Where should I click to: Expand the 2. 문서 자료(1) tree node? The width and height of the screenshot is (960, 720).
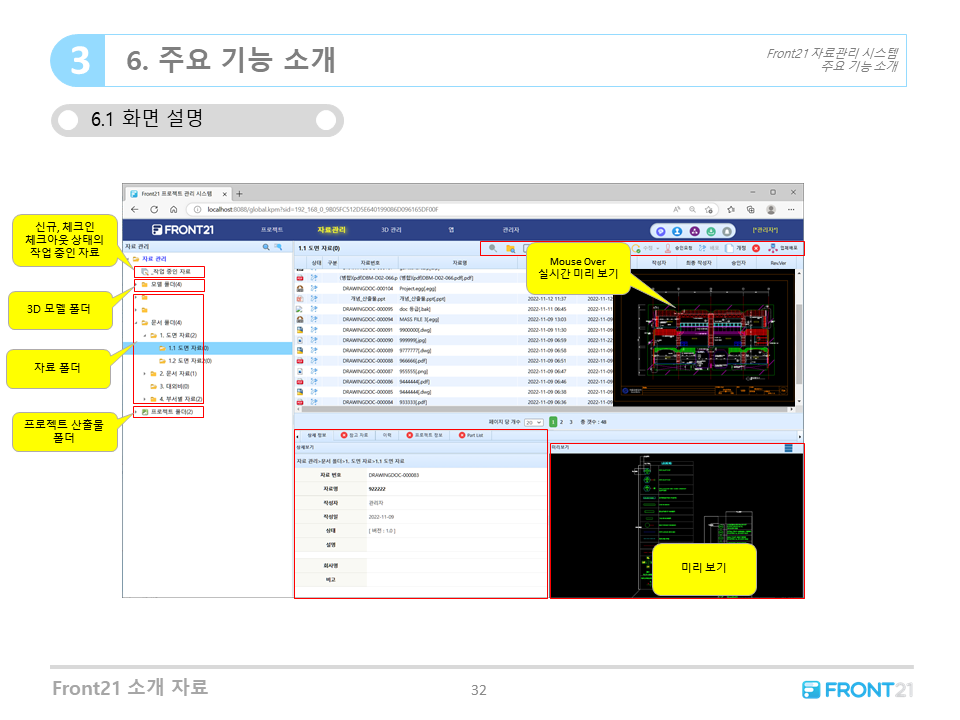[x=145, y=373]
